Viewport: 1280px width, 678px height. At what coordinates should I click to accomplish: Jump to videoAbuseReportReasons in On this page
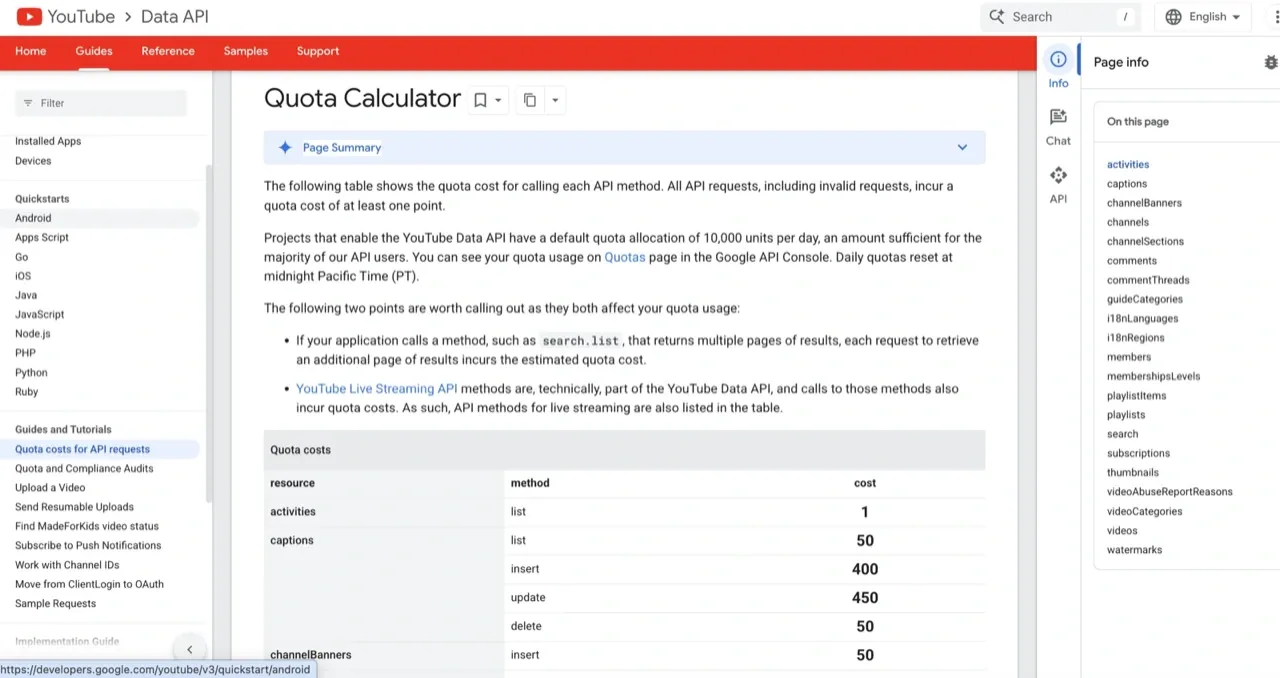(1170, 492)
